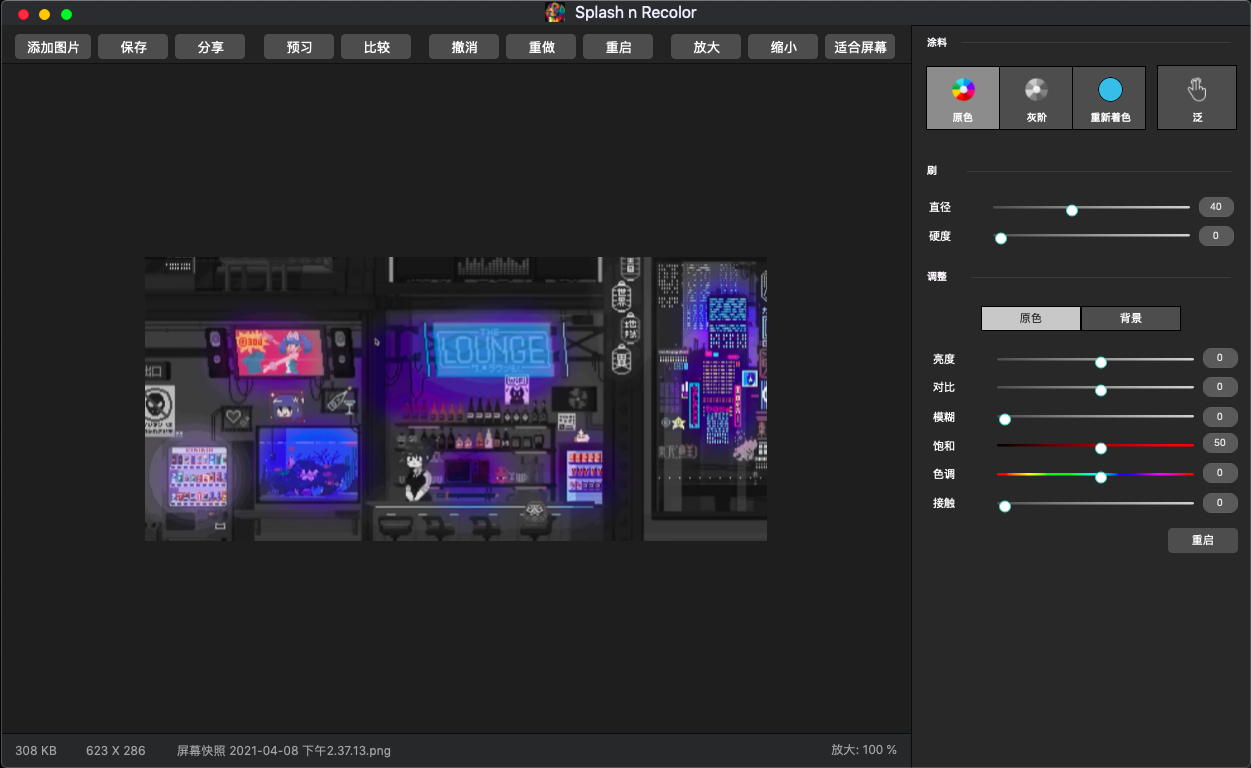Click the 对比 value field
The height and width of the screenshot is (768, 1251).
[x=1220, y=388]
